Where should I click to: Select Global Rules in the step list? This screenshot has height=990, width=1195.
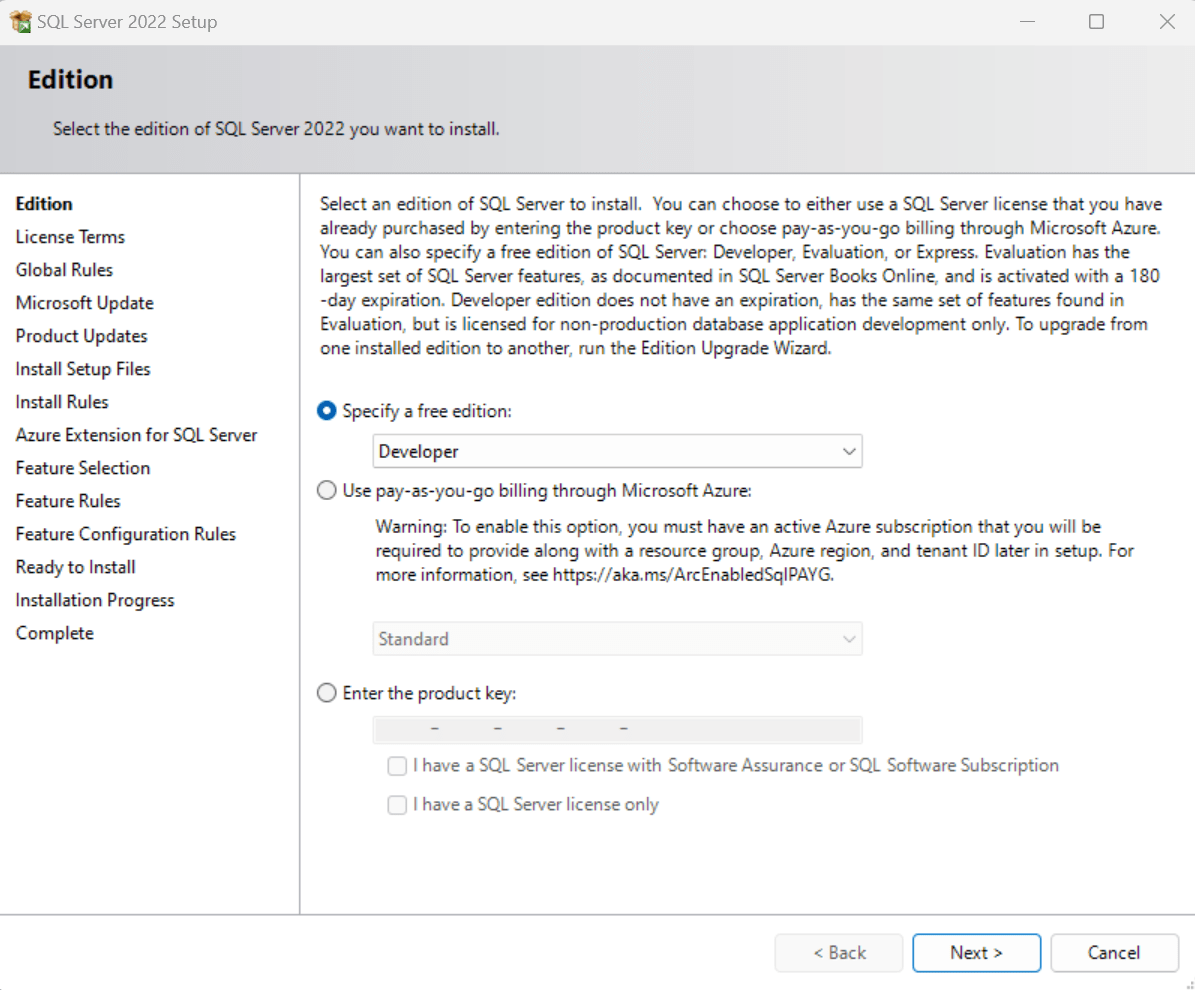pyautogui.click(x=64, y=270)
